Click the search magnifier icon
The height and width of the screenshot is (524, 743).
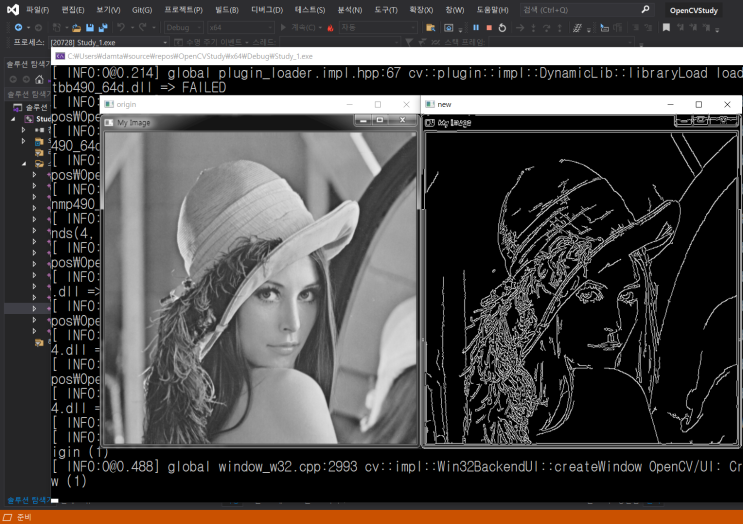click(645, 9)
